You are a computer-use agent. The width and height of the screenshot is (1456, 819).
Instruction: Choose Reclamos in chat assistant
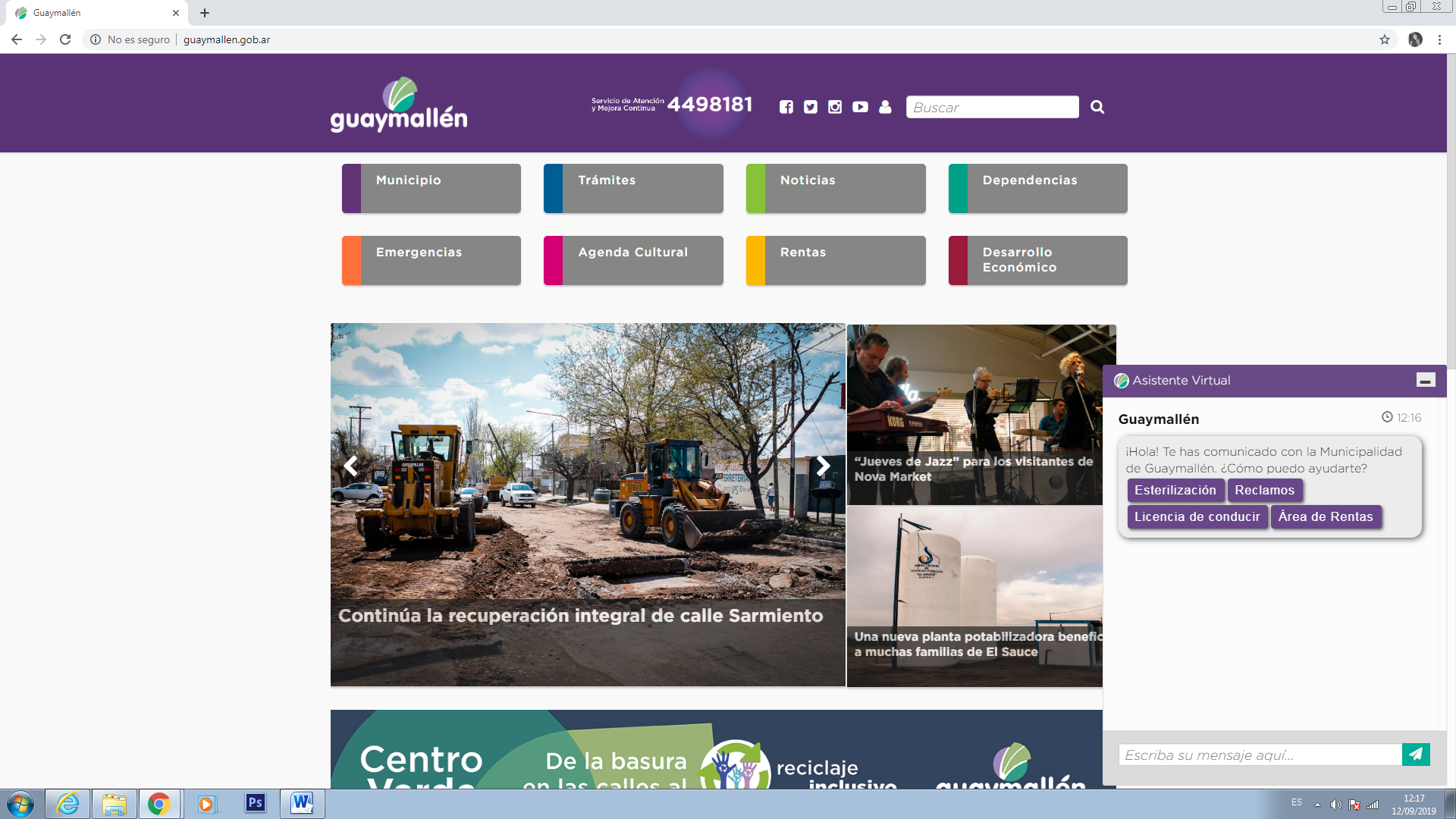point(1265,490)
